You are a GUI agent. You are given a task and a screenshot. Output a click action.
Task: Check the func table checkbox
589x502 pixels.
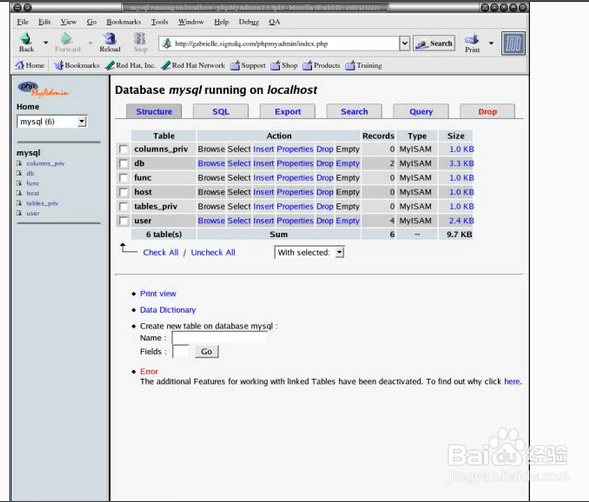click(x=123, y=178)
